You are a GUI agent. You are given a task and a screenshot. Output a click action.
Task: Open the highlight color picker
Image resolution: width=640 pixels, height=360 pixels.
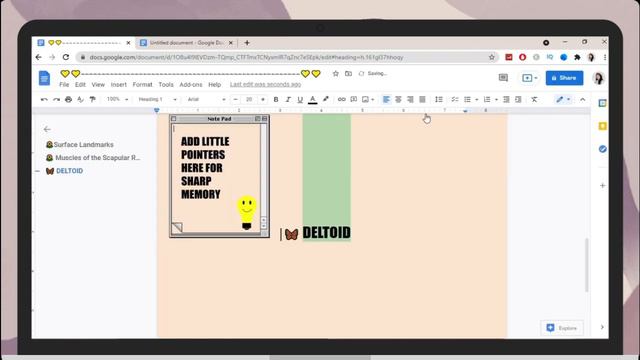[x=325, y=99]
